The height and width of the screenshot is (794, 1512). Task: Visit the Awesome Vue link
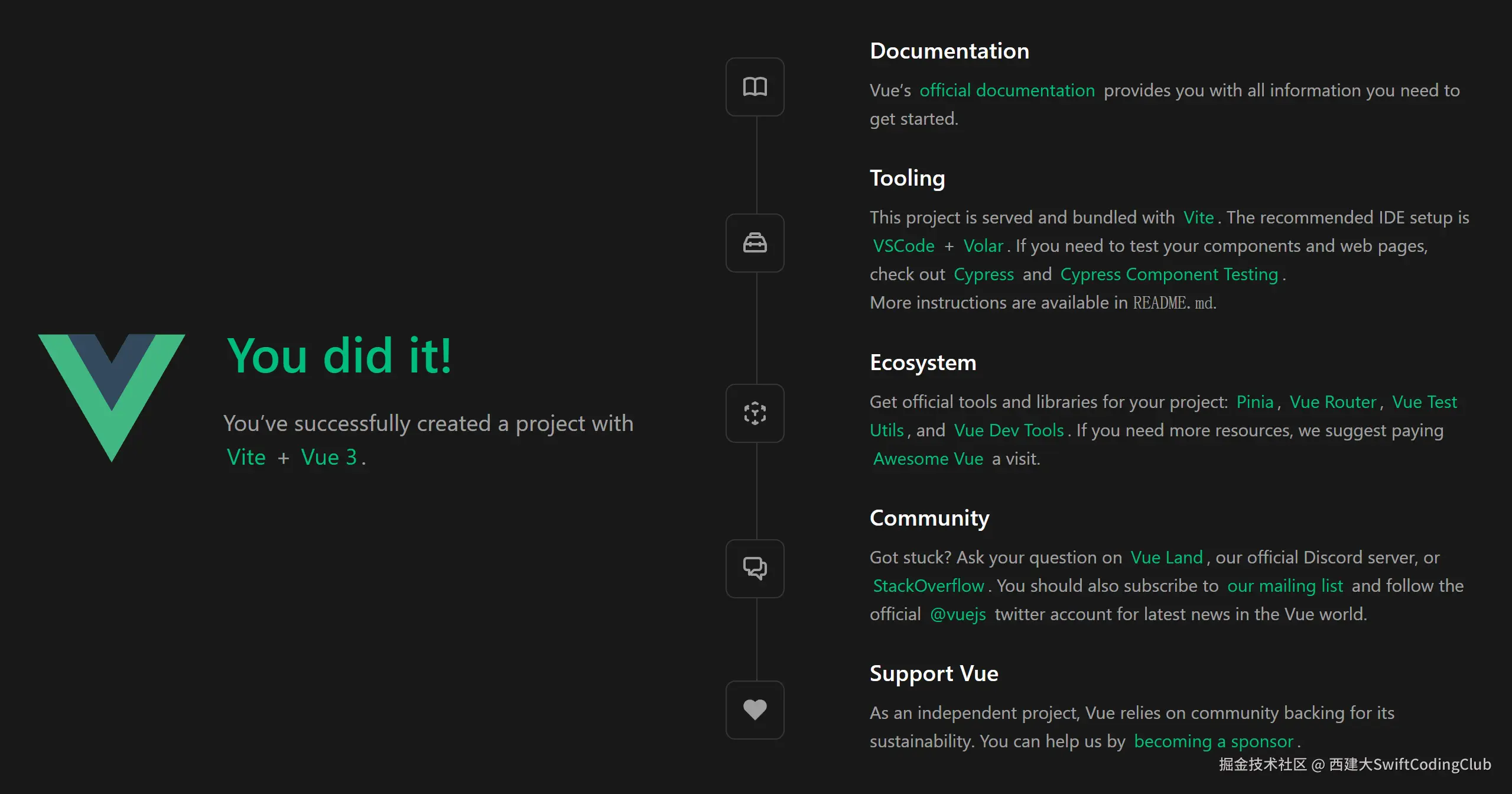928,459
